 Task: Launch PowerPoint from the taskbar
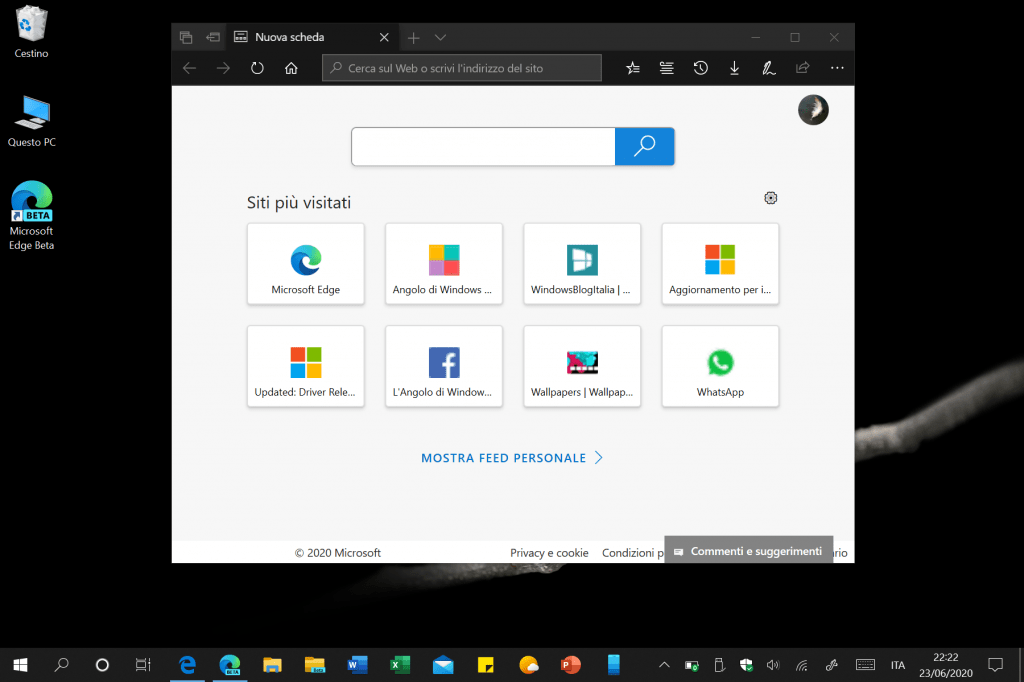tap(571, 665)
